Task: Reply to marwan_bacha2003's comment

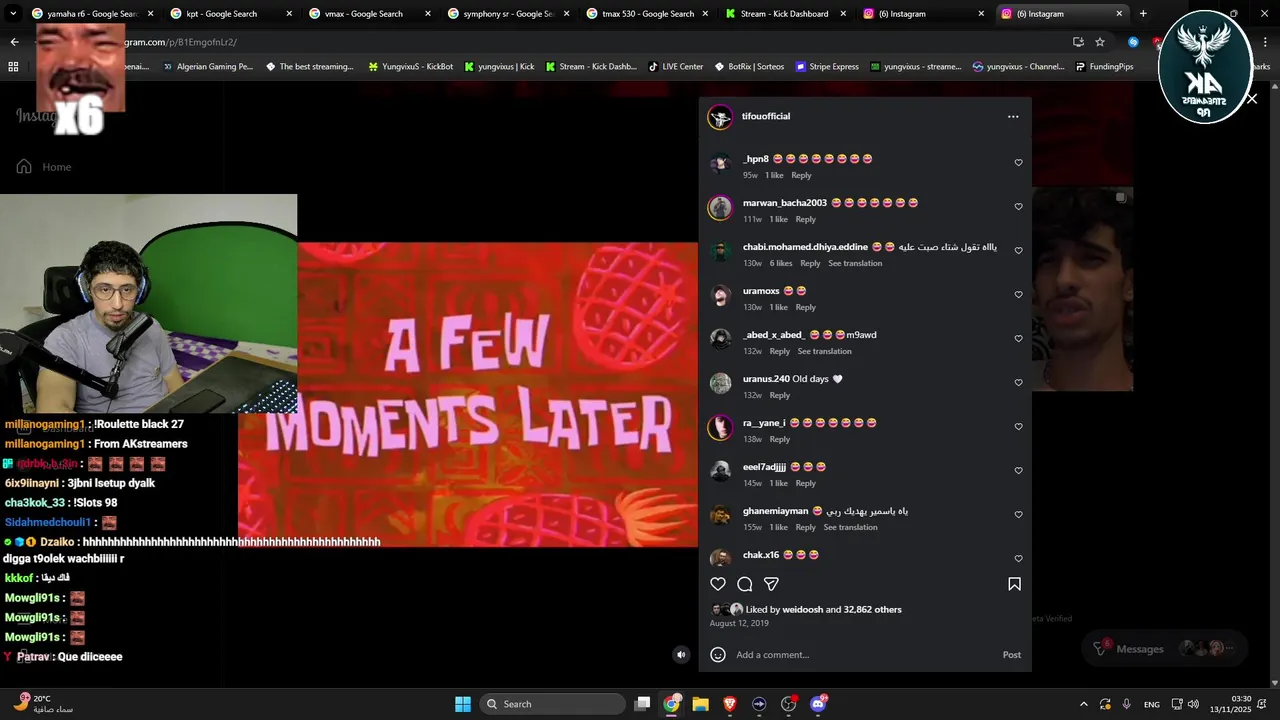Action: (805, 219)
